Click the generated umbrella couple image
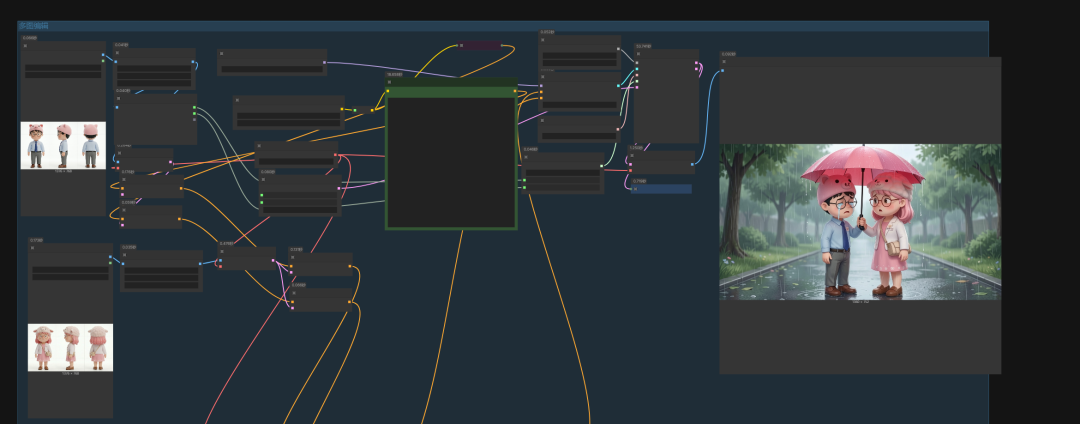1080x424 pixels. click(860, 222)
